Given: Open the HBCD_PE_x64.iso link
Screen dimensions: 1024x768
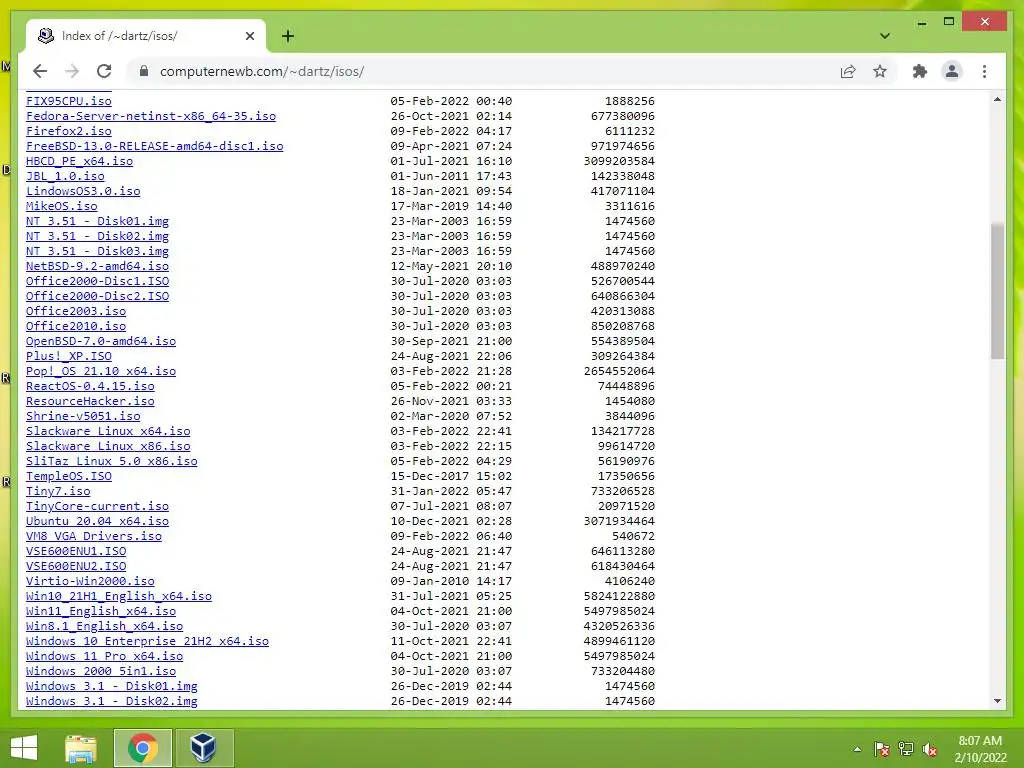Looking at the screenshot, I should (79, 161).
